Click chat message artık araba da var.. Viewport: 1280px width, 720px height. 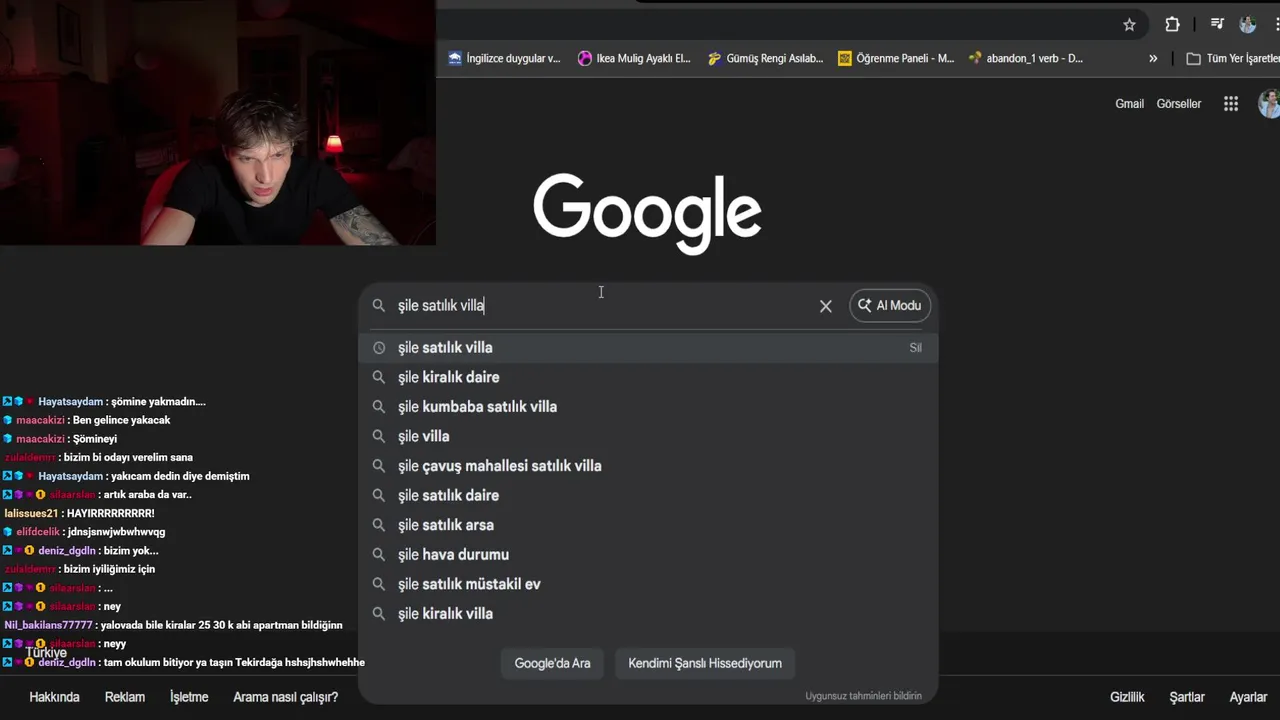tap(147, 495)
